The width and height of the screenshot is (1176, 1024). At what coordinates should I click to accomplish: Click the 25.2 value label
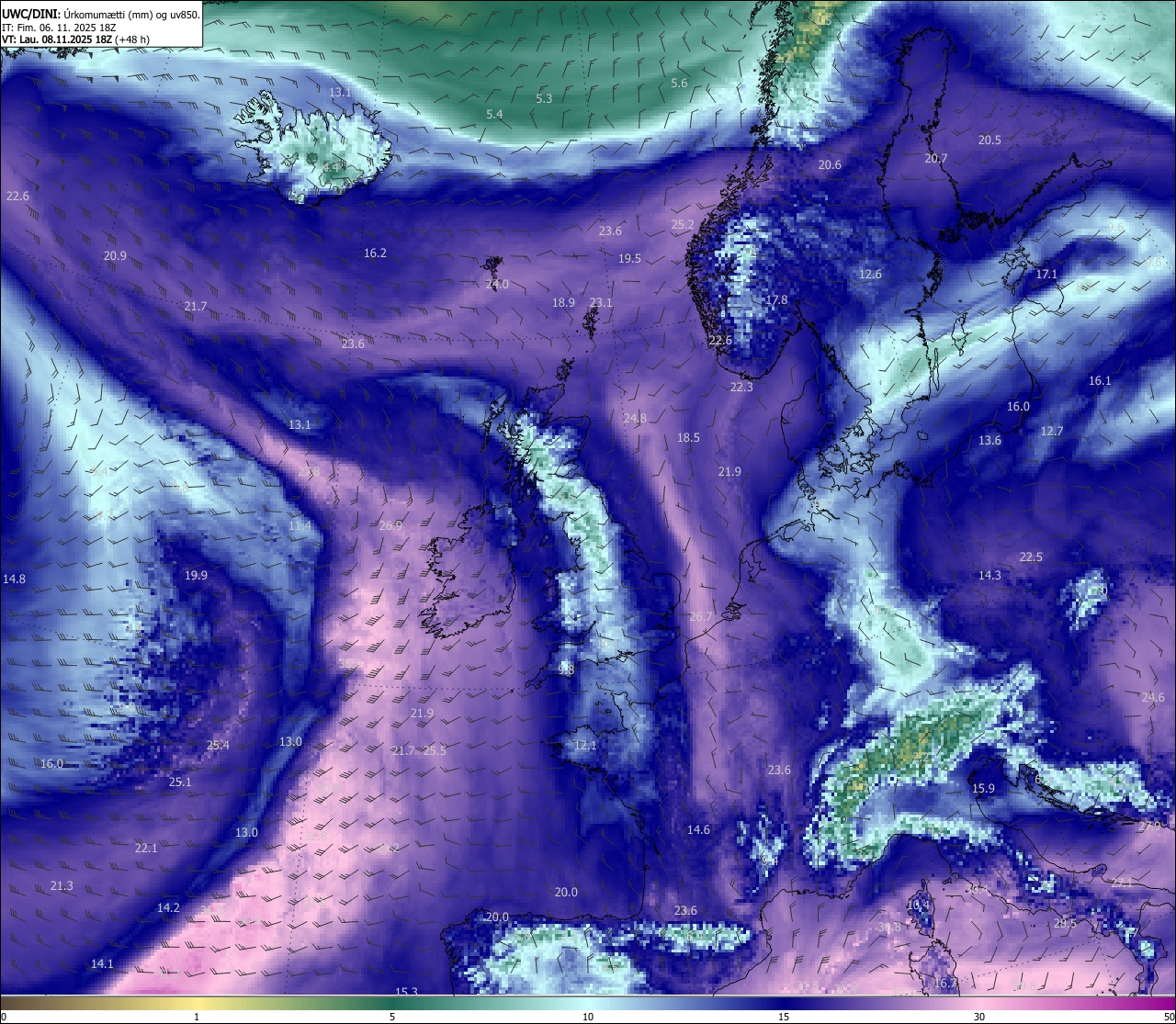click(683, 225)
